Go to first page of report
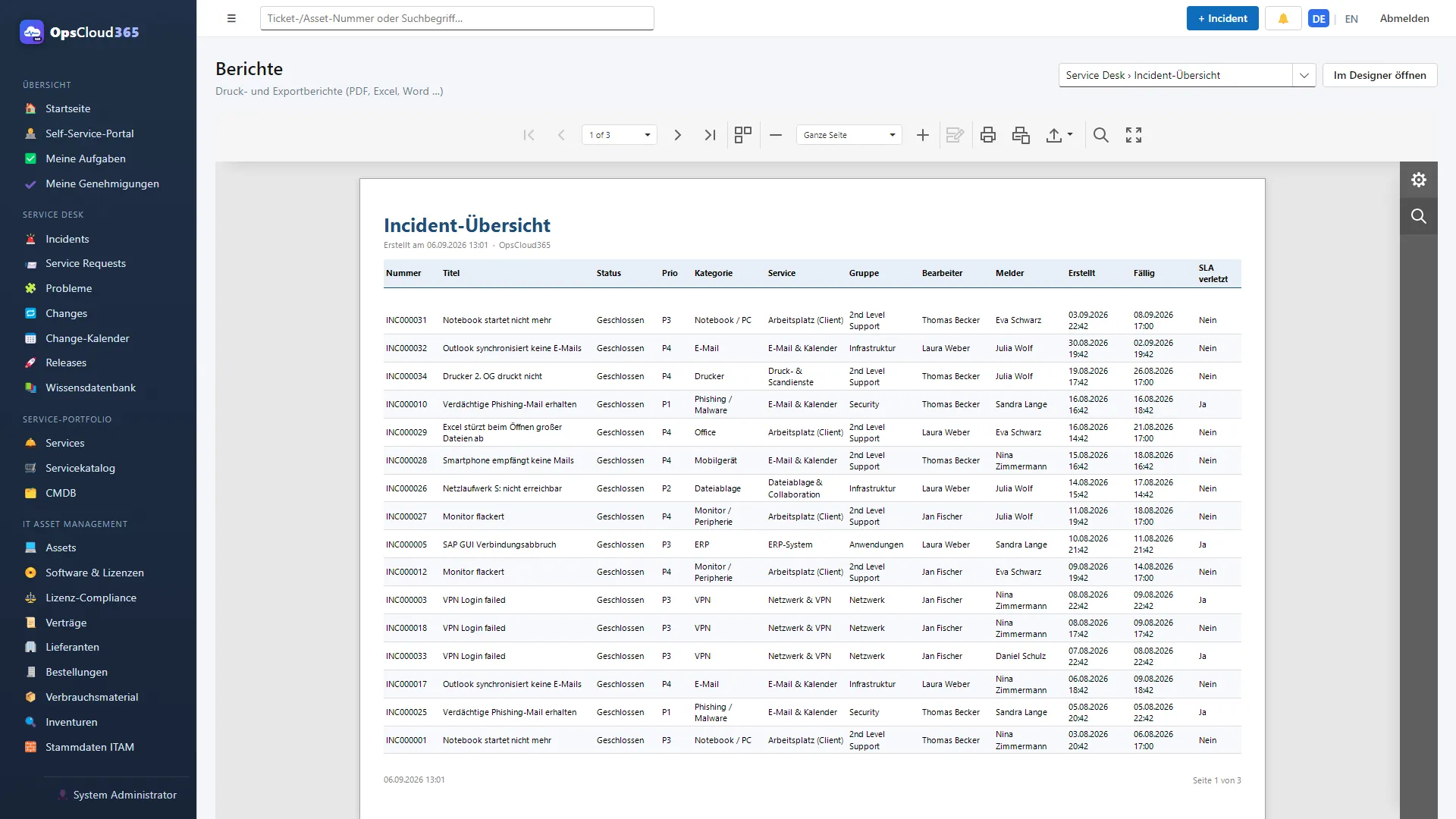This screenshot has width=1456, height=819. pos(529,135)
